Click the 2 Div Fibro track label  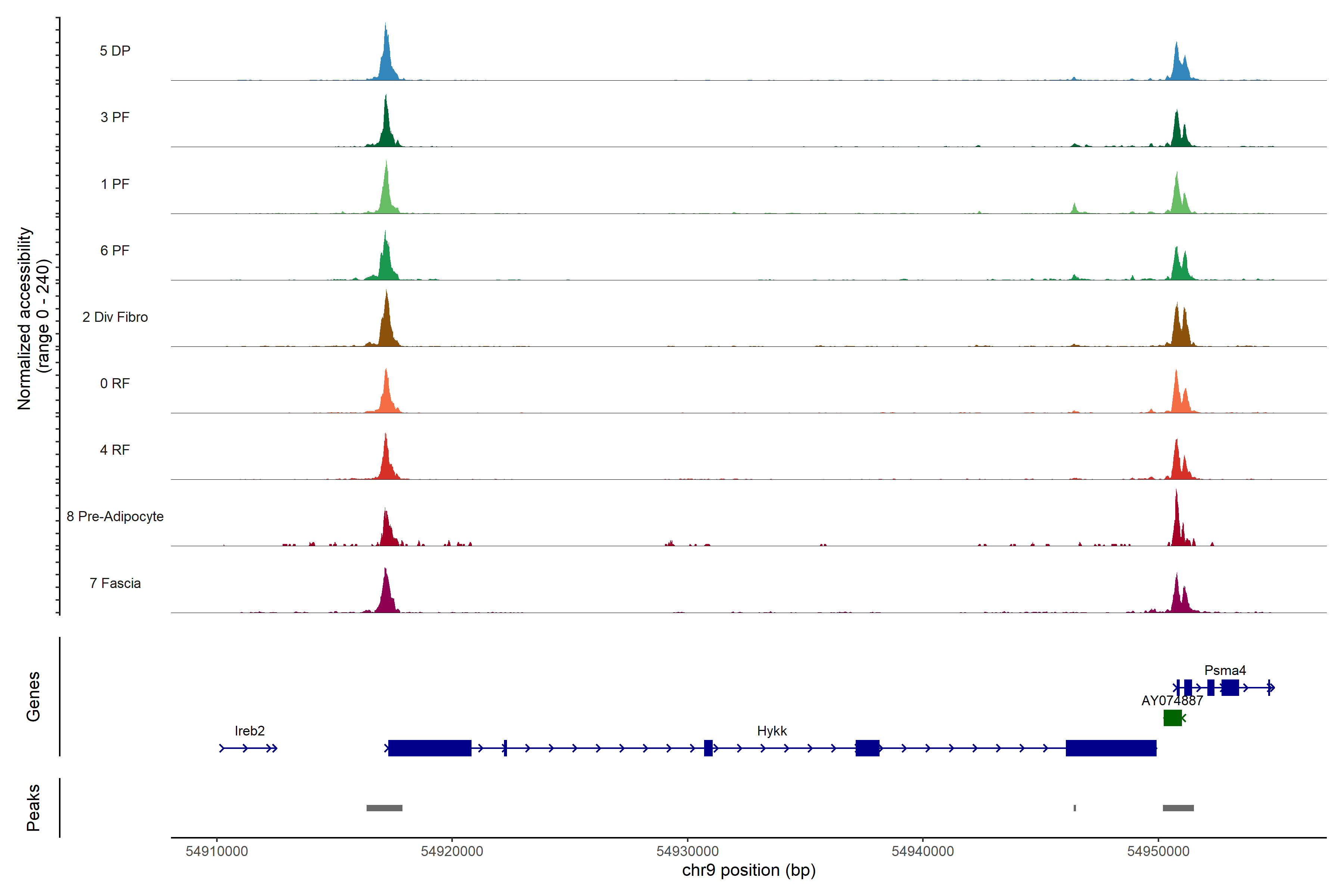point(115,317)
